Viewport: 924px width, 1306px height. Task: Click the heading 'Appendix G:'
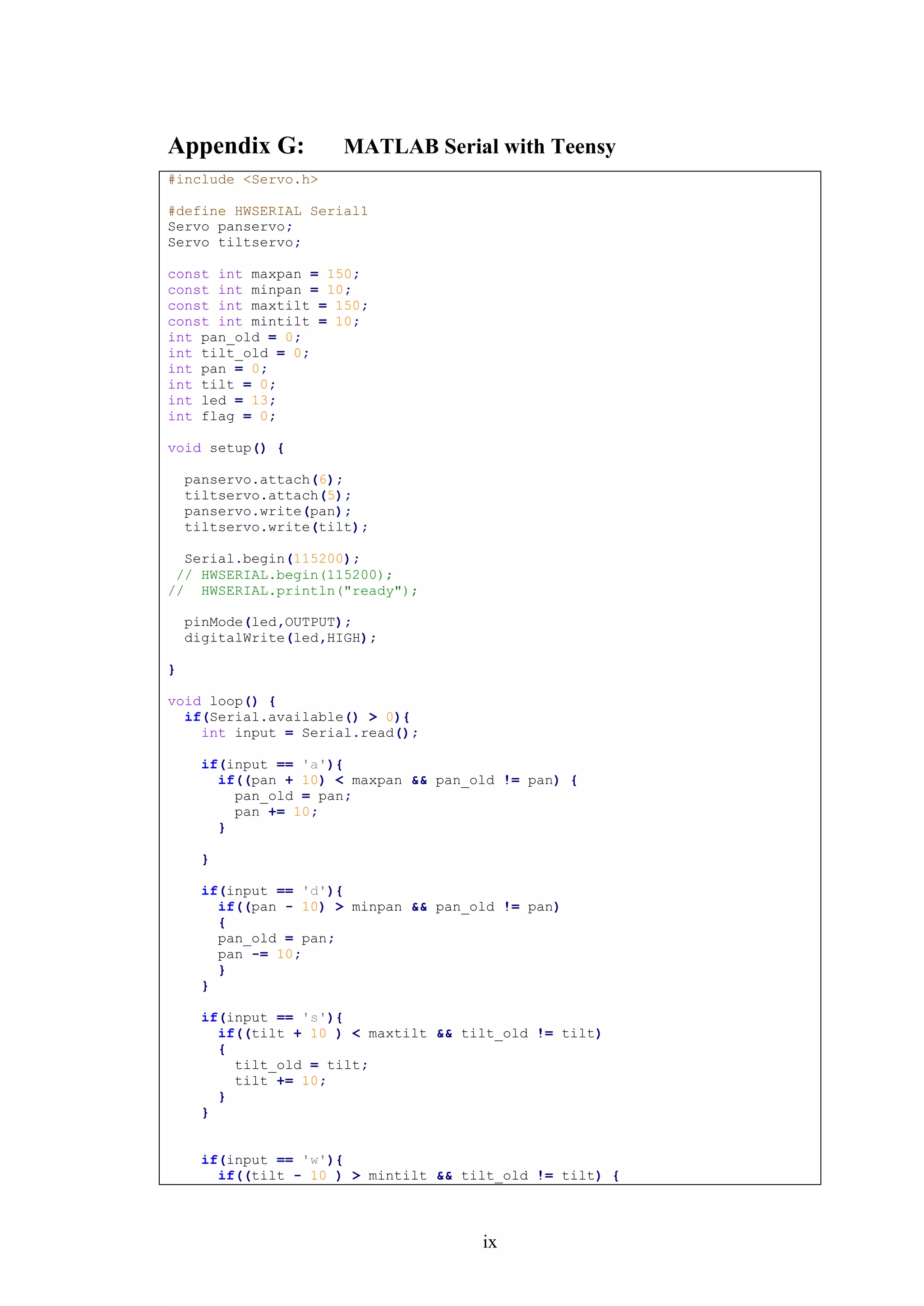pyautogui.click(x=236, y=147)
